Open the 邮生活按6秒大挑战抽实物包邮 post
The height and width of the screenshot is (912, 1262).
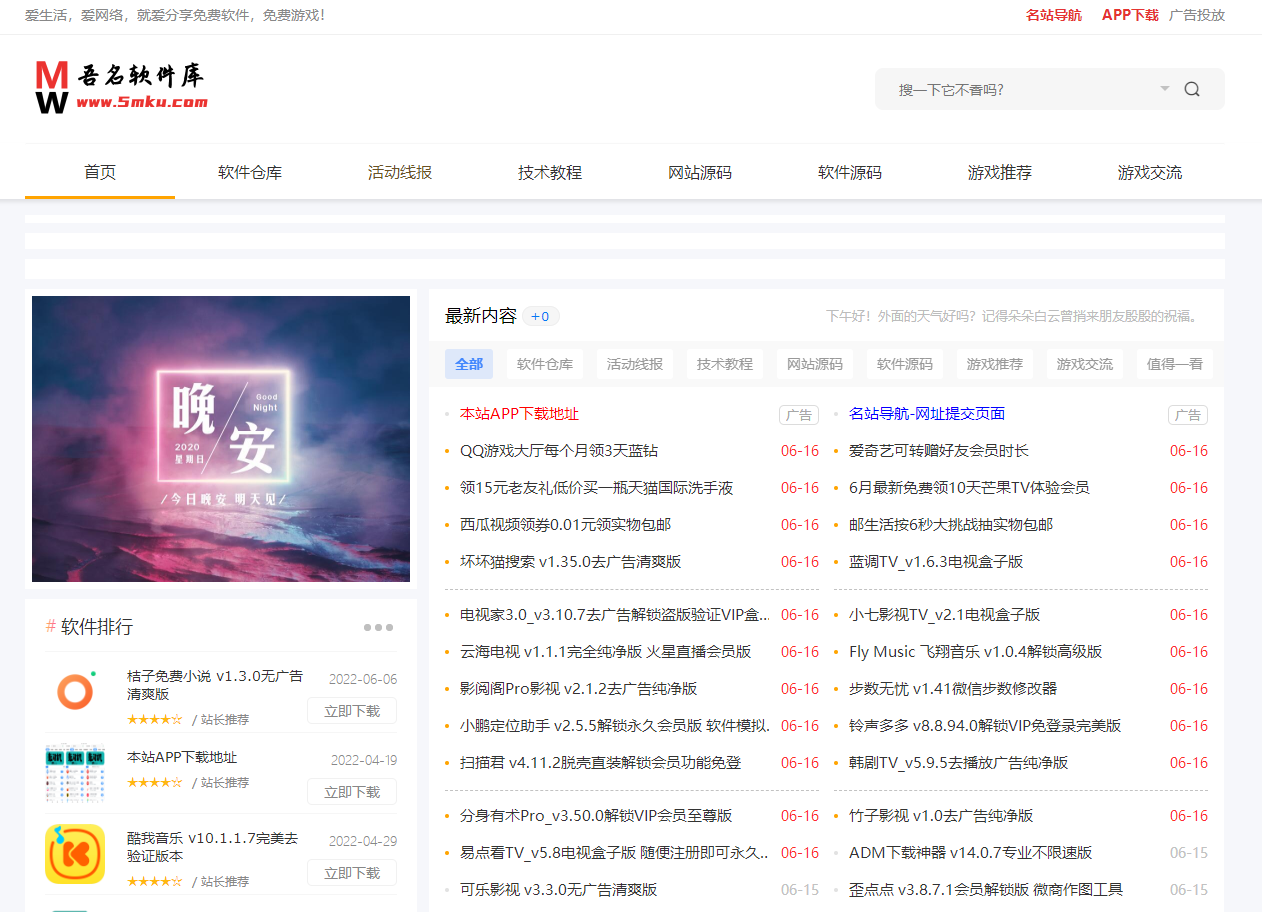[951, 525]
